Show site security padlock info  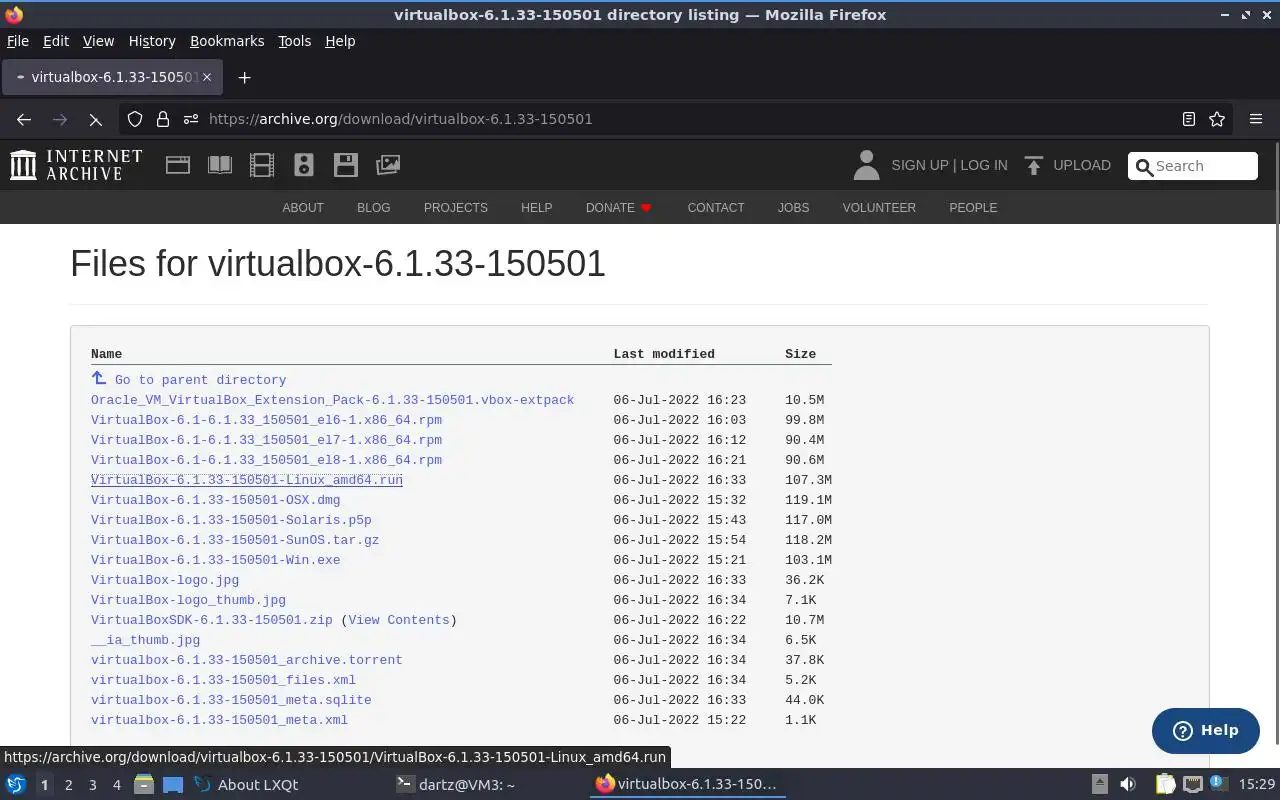(163, 119)
